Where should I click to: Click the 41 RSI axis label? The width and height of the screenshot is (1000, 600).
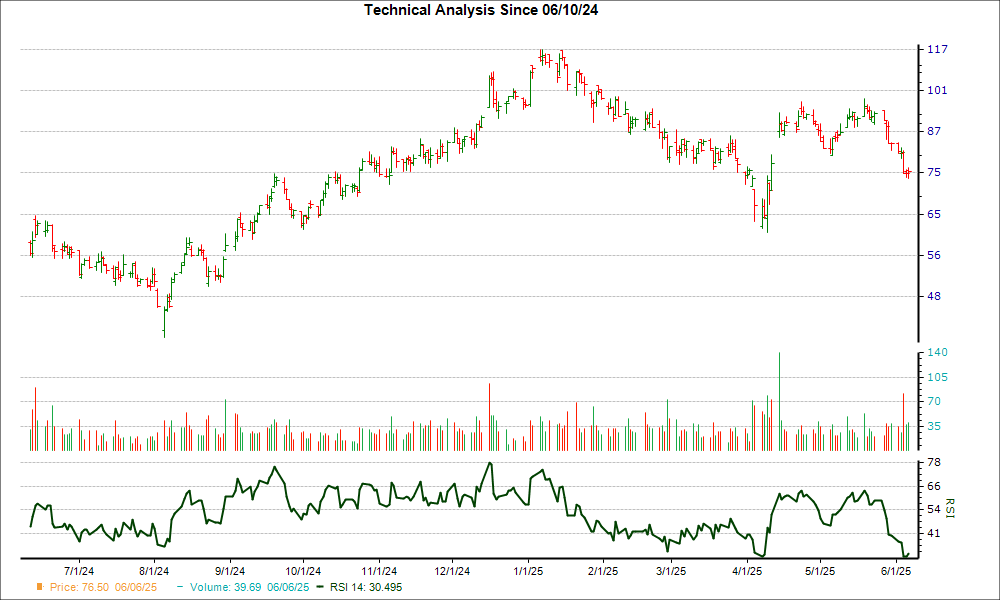tap(934, 533)
